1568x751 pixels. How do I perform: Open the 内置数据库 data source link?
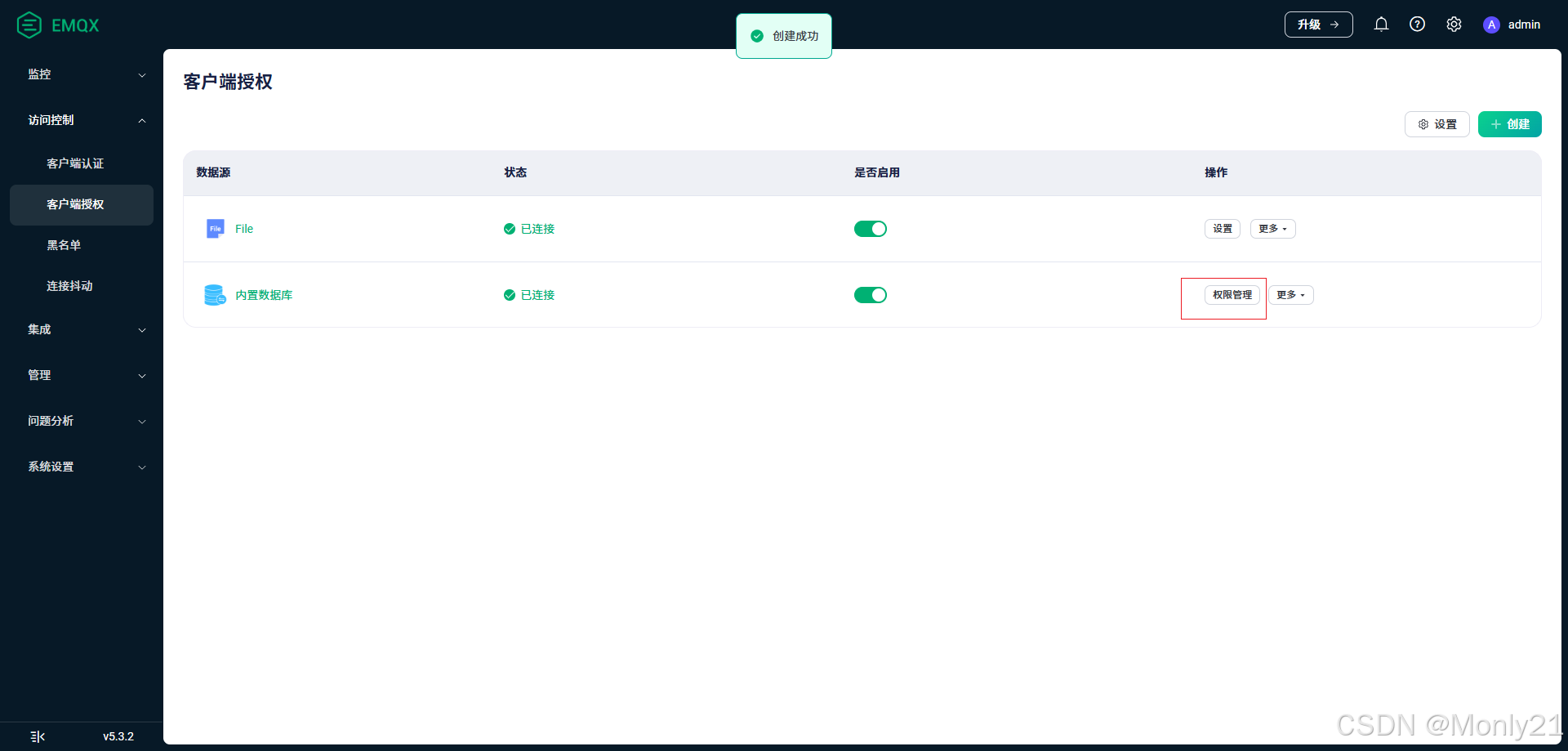[x=264, y=295]
